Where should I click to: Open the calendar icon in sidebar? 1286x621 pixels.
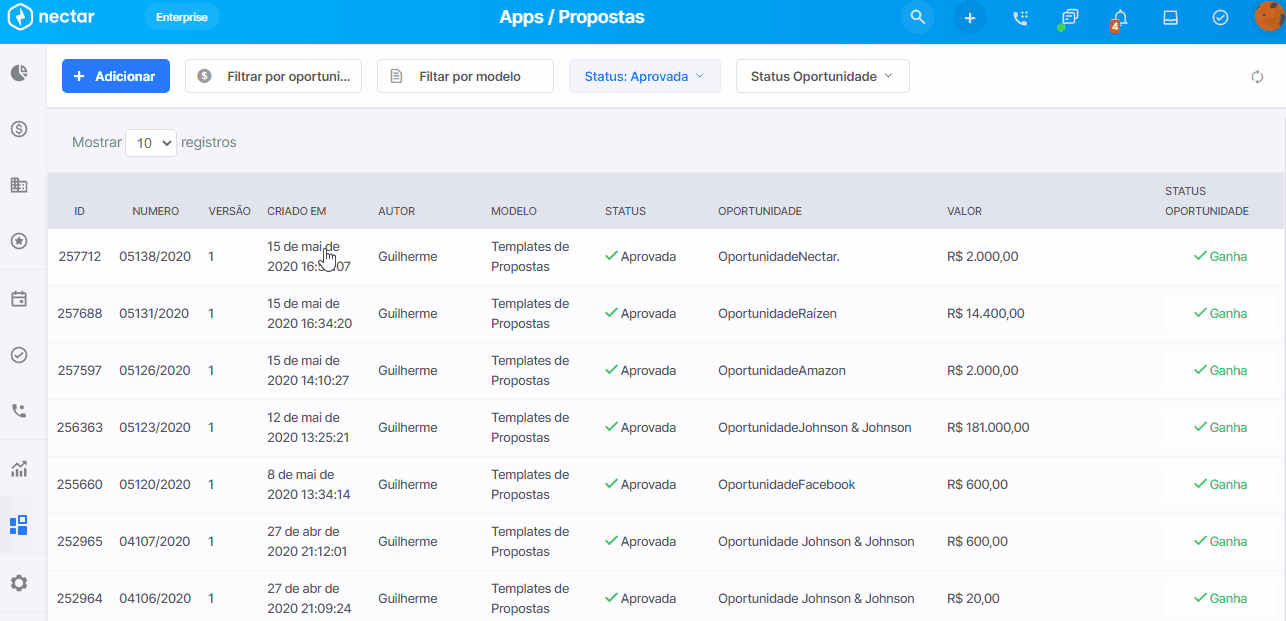coord(19,299)
